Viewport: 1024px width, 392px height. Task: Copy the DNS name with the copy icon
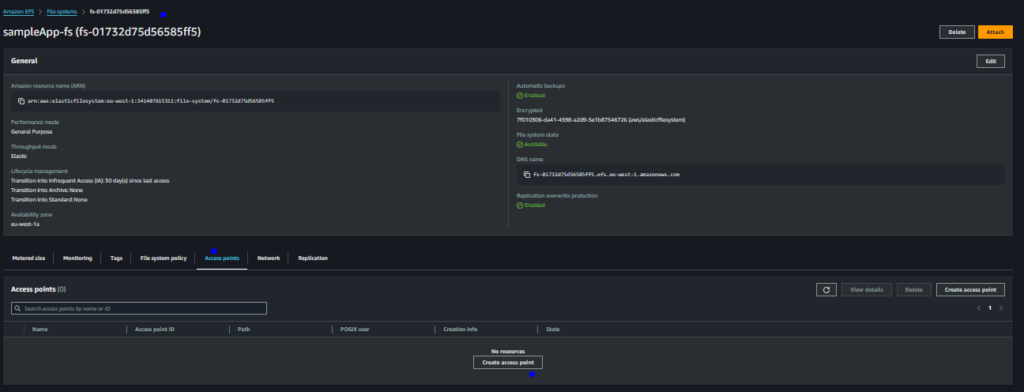[527, 174]
